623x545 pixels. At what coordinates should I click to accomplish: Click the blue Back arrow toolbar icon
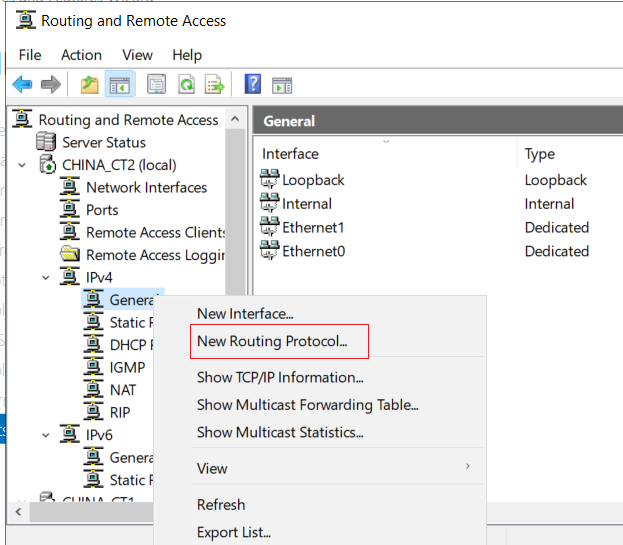coord(22,85)
